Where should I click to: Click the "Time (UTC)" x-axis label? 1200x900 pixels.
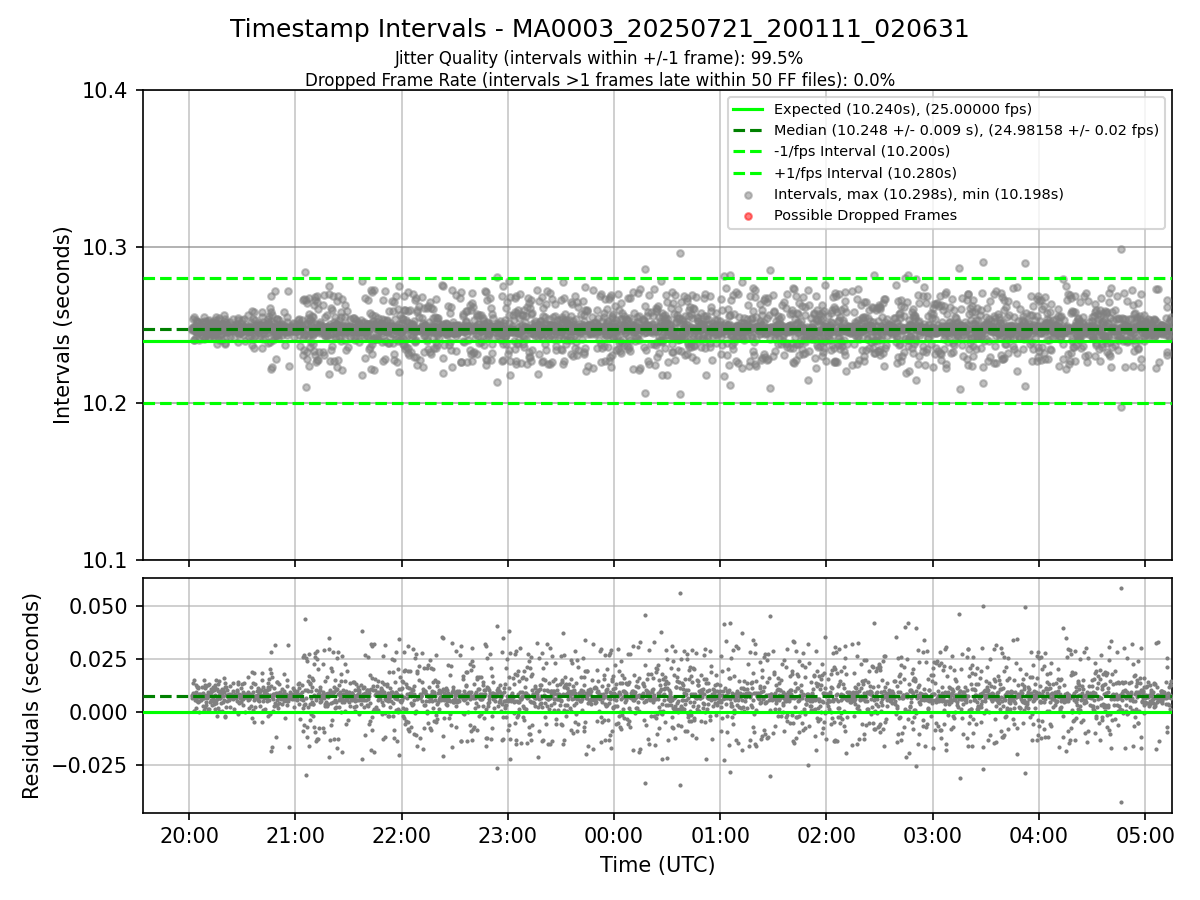pyautogui.click(x=657, y=865)
